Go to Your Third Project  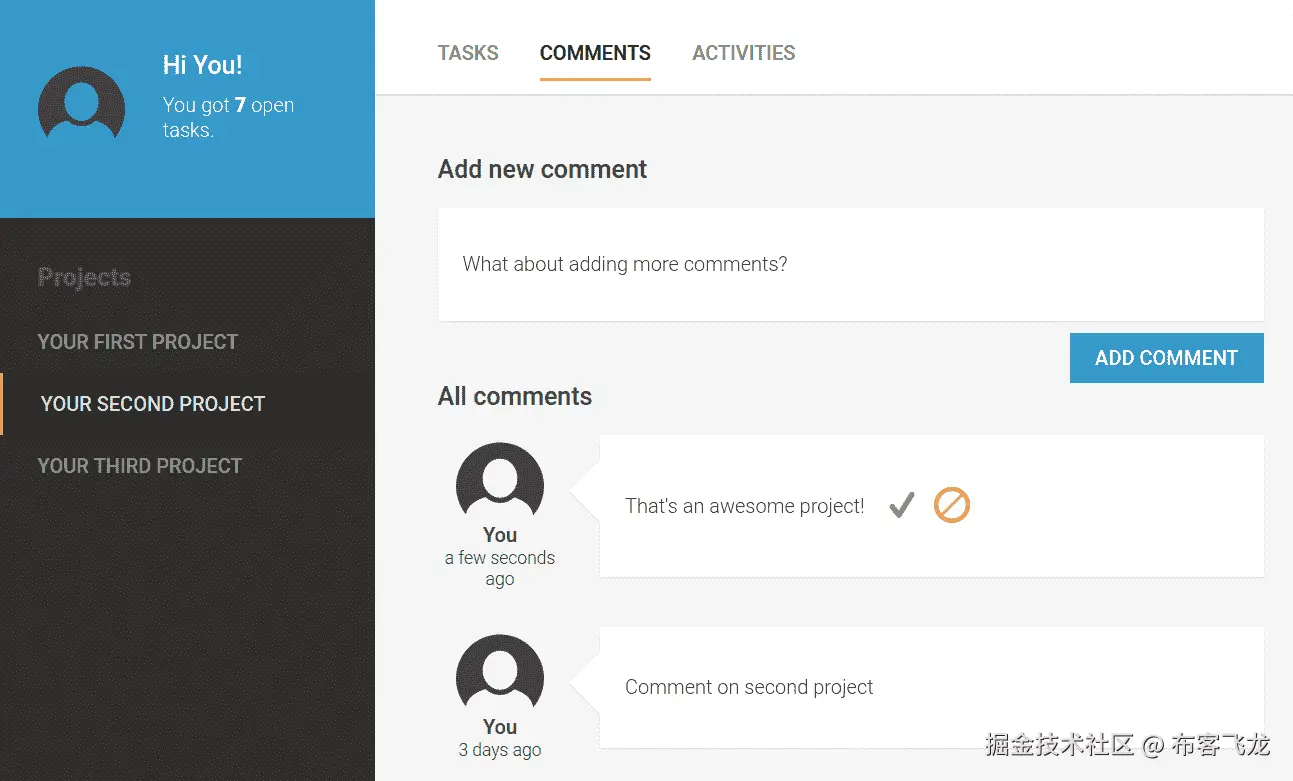tap(140, 466)
